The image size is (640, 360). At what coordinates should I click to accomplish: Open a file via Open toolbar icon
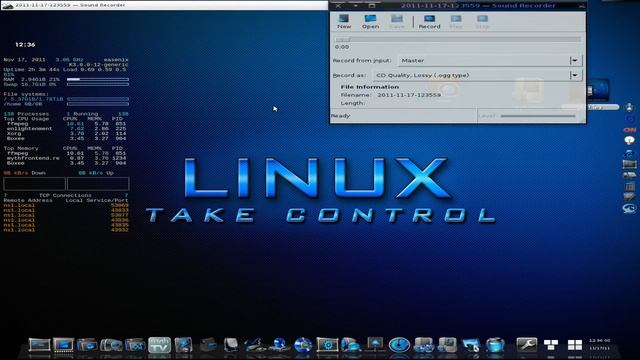tap(370, 21)
